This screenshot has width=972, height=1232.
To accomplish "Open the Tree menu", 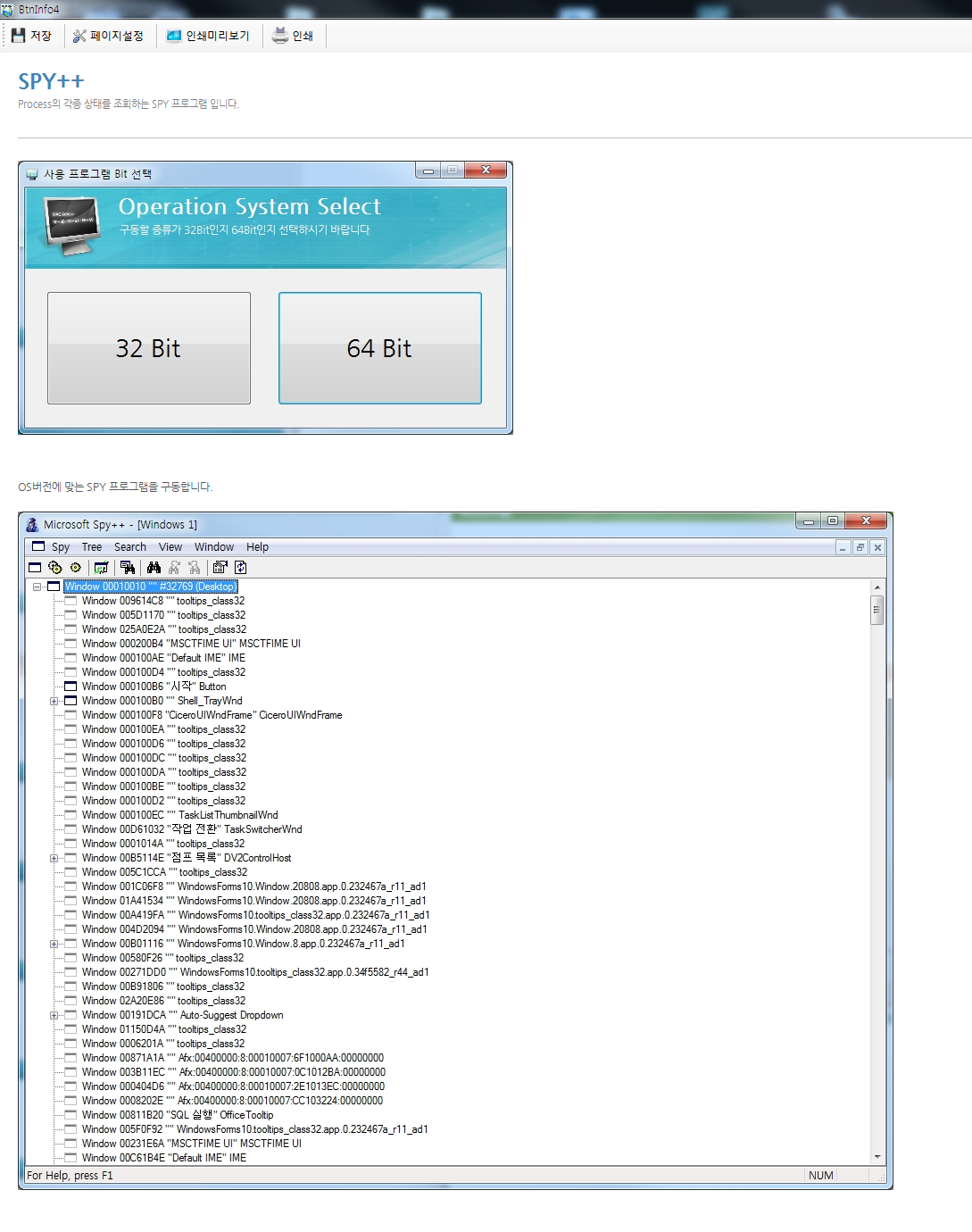I will (x=92, y=547).
